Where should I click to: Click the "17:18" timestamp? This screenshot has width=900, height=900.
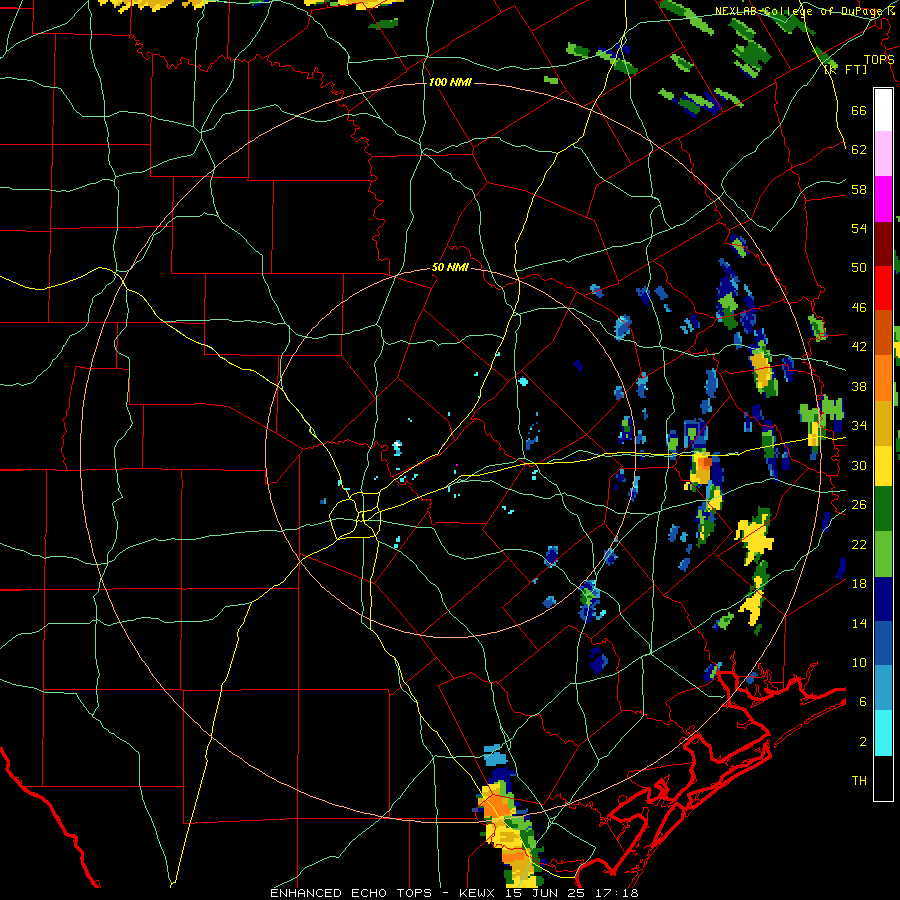[x=619, y=893]
